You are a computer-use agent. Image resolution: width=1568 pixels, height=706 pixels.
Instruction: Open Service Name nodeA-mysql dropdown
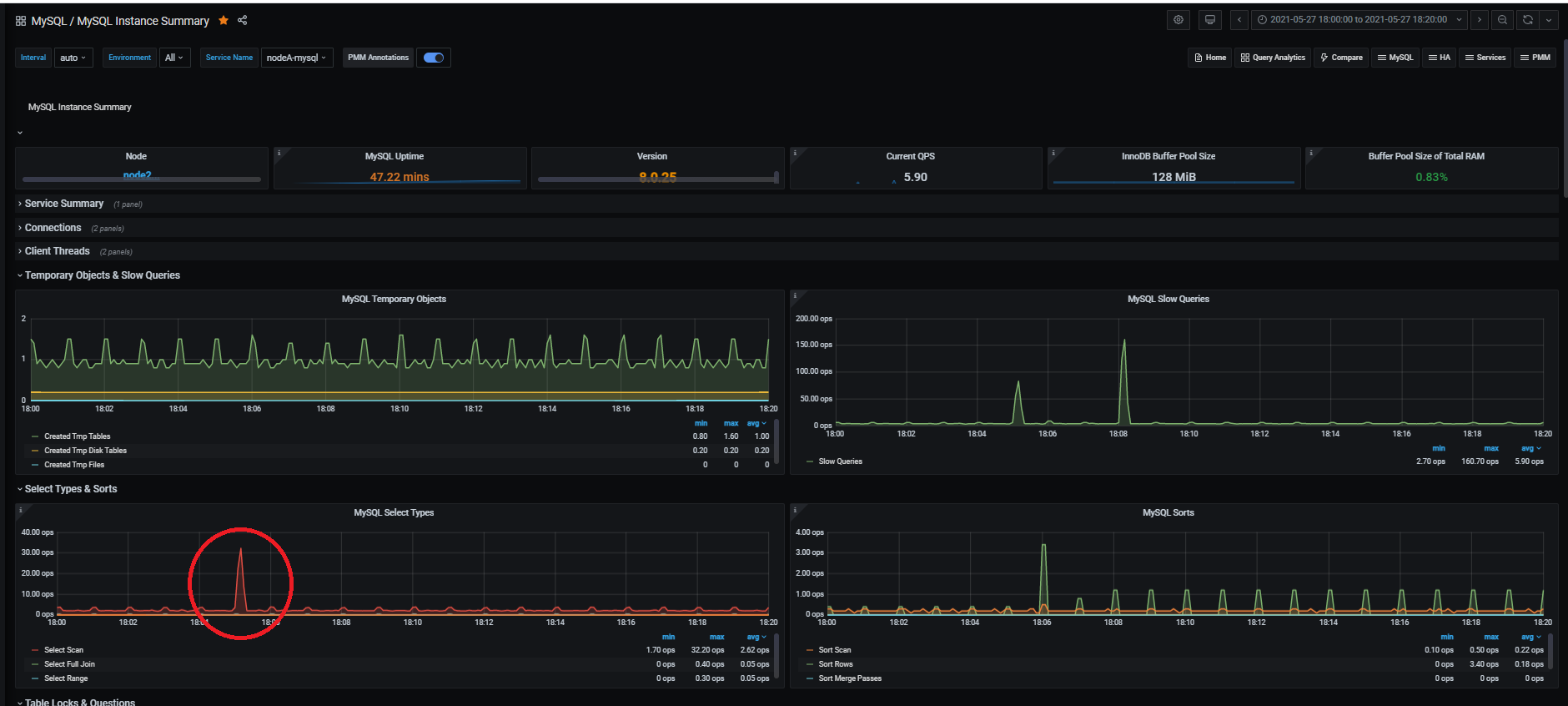tap(297, 58)
